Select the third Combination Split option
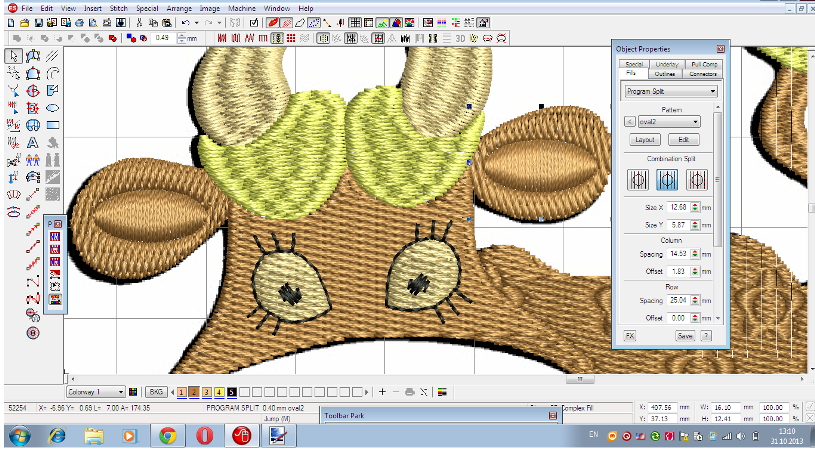 (699, 180)
